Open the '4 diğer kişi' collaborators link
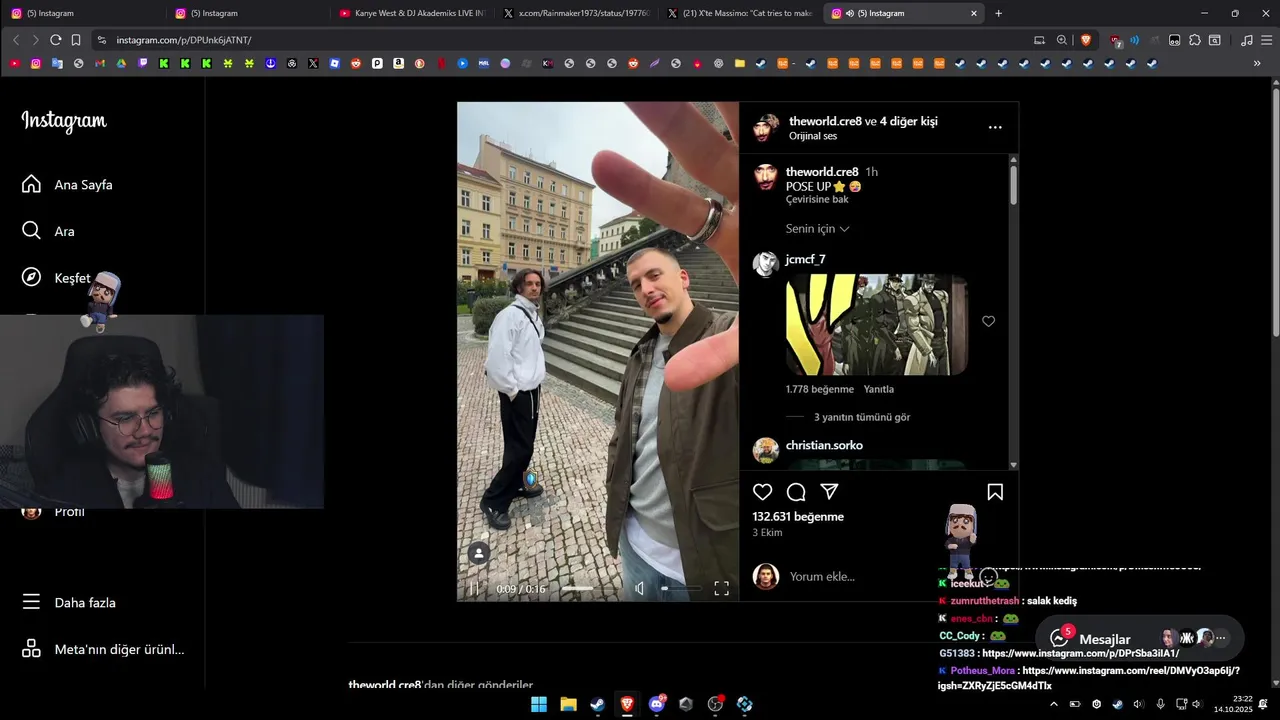 909,121
